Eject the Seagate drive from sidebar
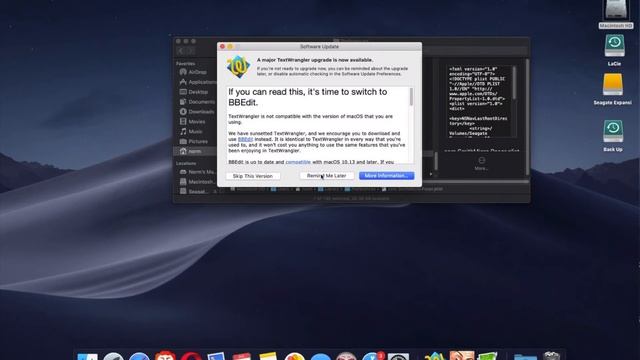 [215, 191]
